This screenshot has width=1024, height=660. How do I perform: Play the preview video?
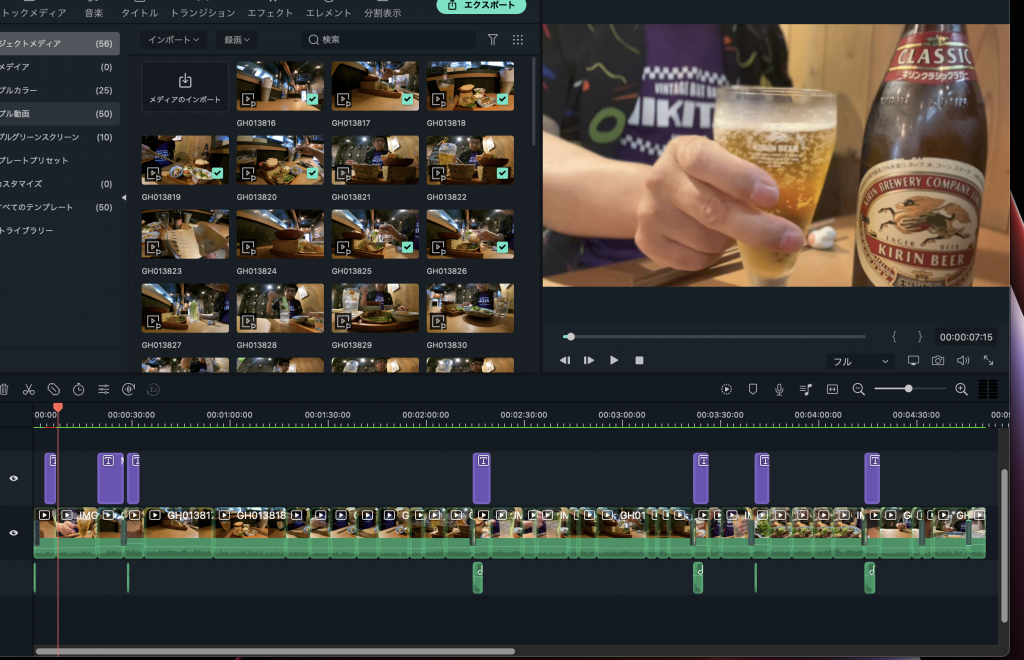[614, 360]
